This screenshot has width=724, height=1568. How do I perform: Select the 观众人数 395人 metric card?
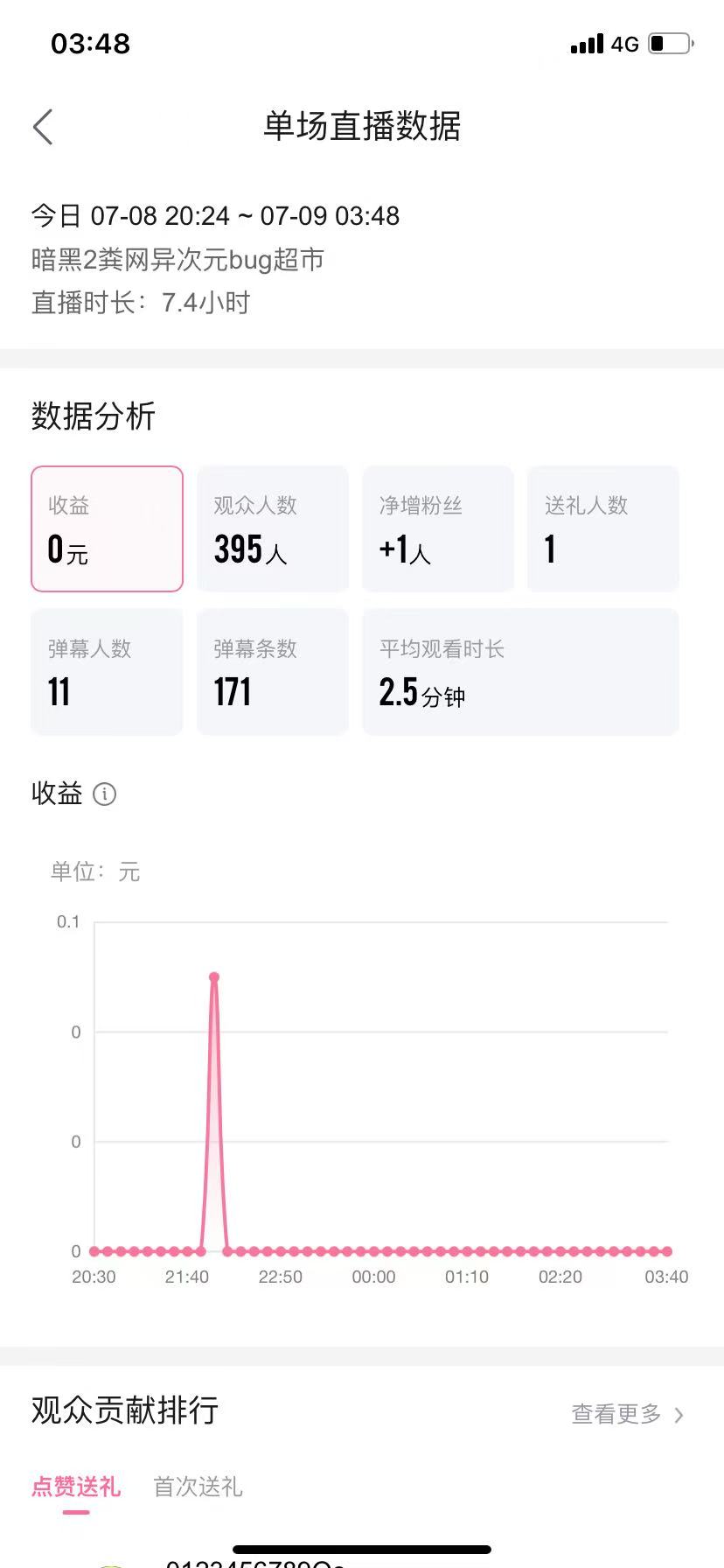pyautogui.click(x=273, y=528)
